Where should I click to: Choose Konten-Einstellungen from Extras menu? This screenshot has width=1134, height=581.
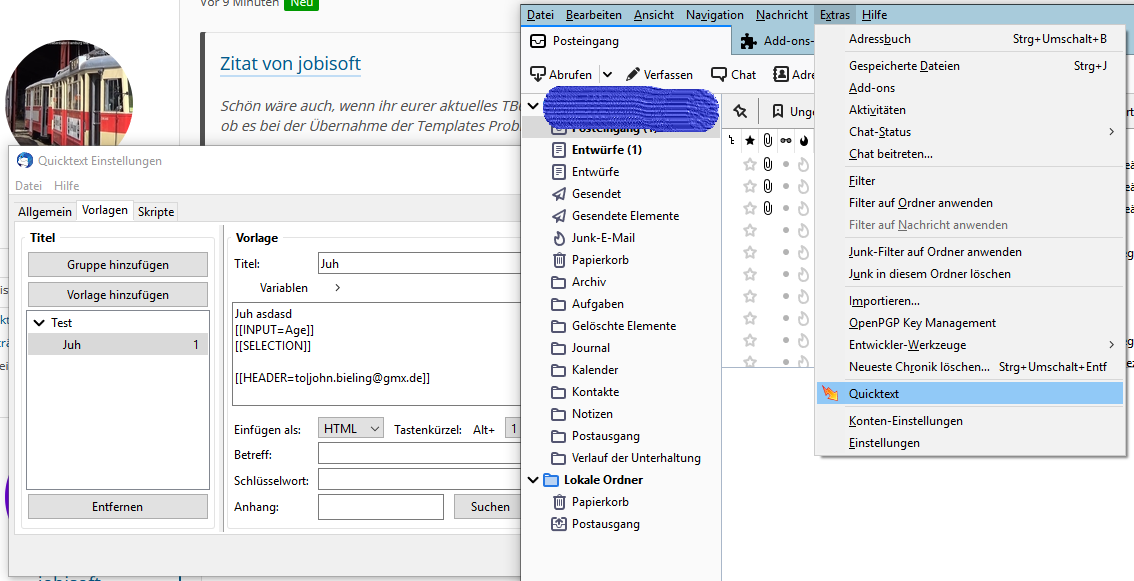click(905, 420)
